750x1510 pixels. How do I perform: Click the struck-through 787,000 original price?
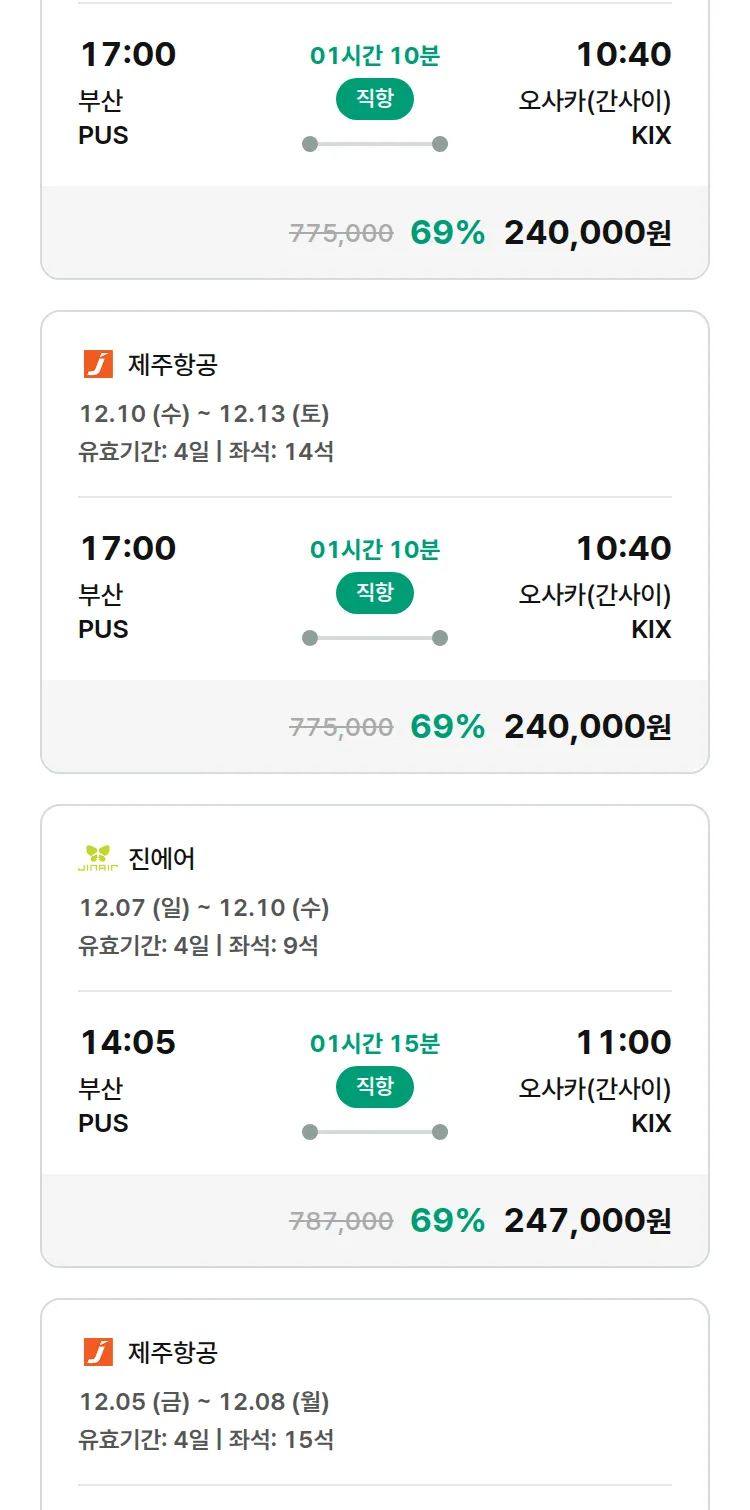coord(341,1221)
